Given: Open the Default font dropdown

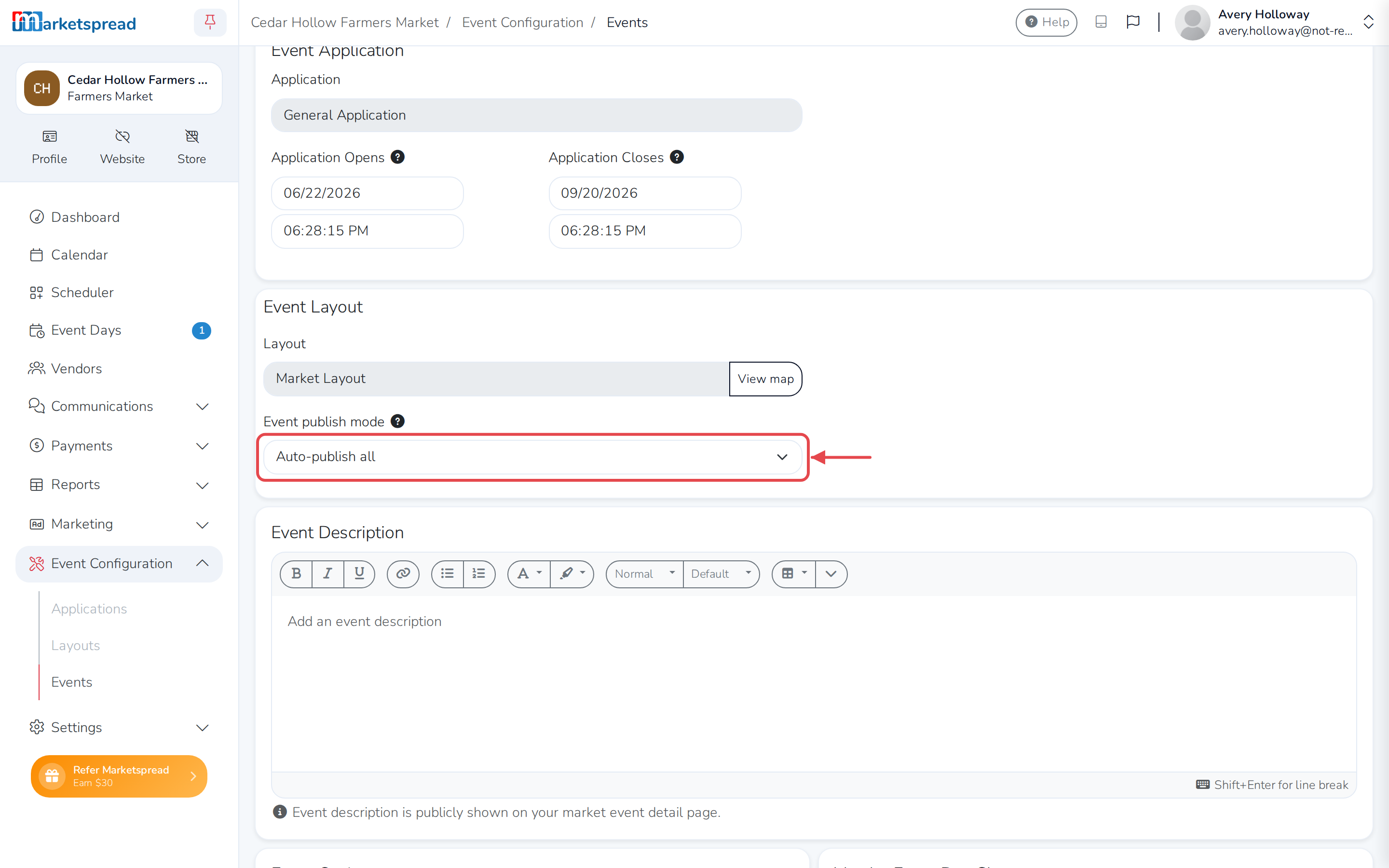Looking at the screenshot, I should [721, 573].
